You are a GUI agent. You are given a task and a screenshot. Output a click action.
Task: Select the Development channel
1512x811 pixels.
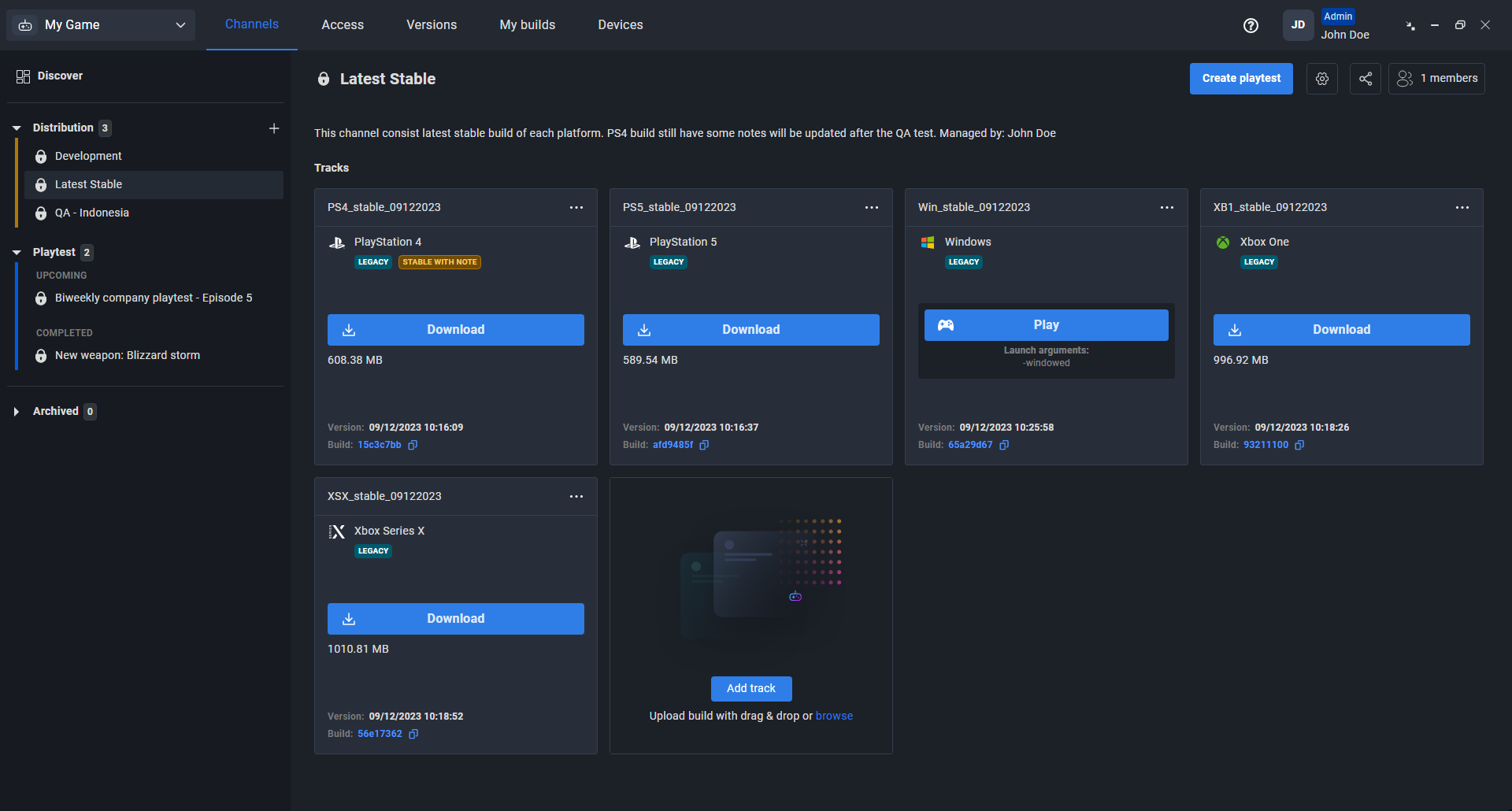tap(154, 156)
